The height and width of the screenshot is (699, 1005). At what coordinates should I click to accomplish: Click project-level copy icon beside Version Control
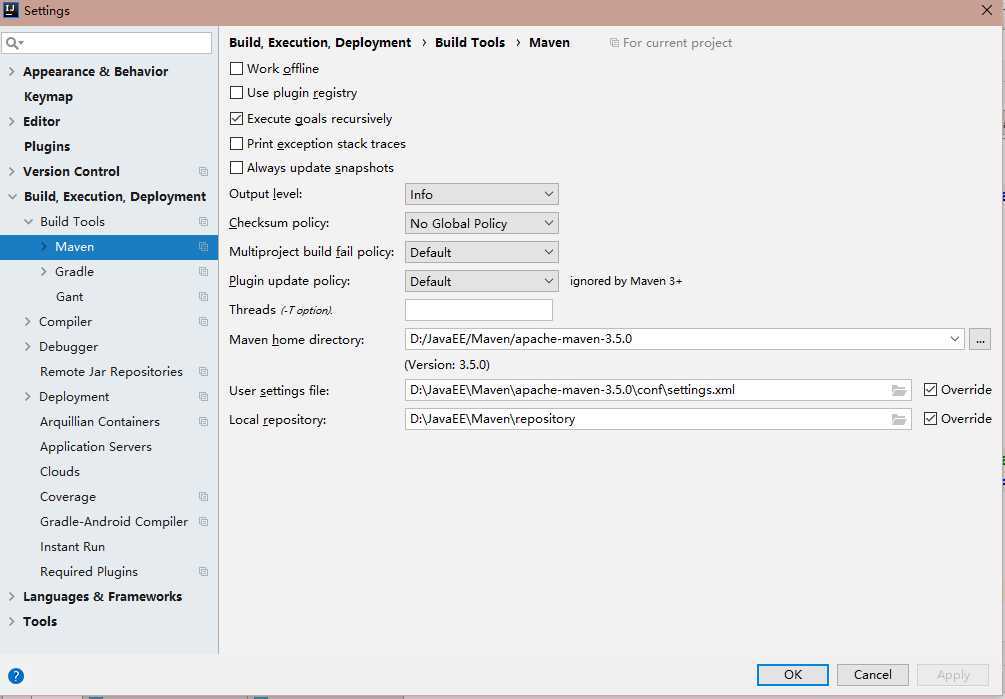(x=204, y=172)
